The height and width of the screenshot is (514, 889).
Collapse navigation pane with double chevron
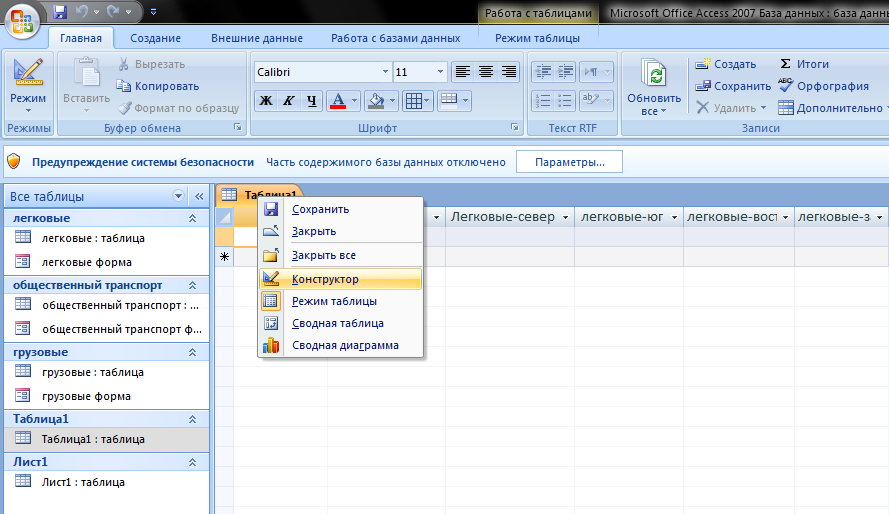[199, 197]
